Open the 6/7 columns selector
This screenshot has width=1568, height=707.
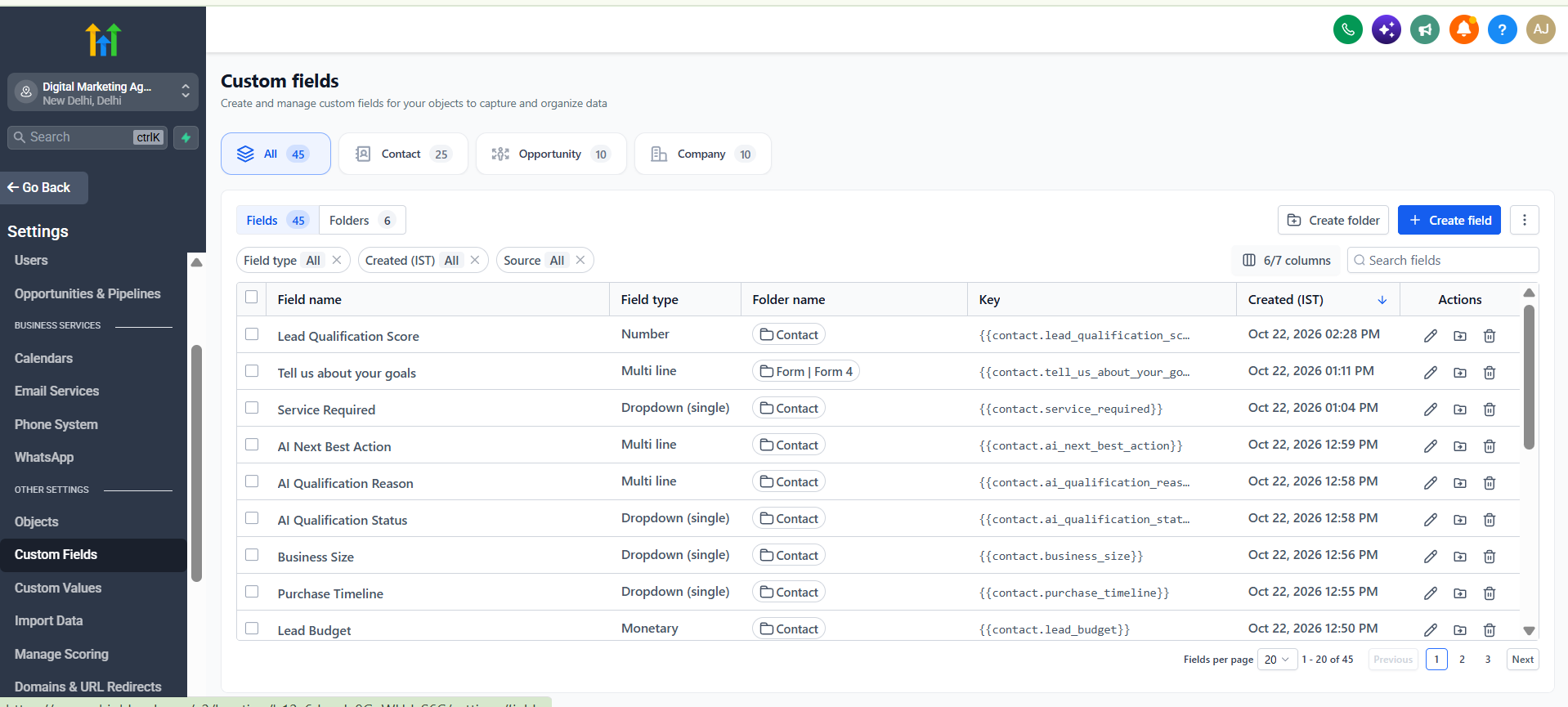click(x=1287, y=260)
